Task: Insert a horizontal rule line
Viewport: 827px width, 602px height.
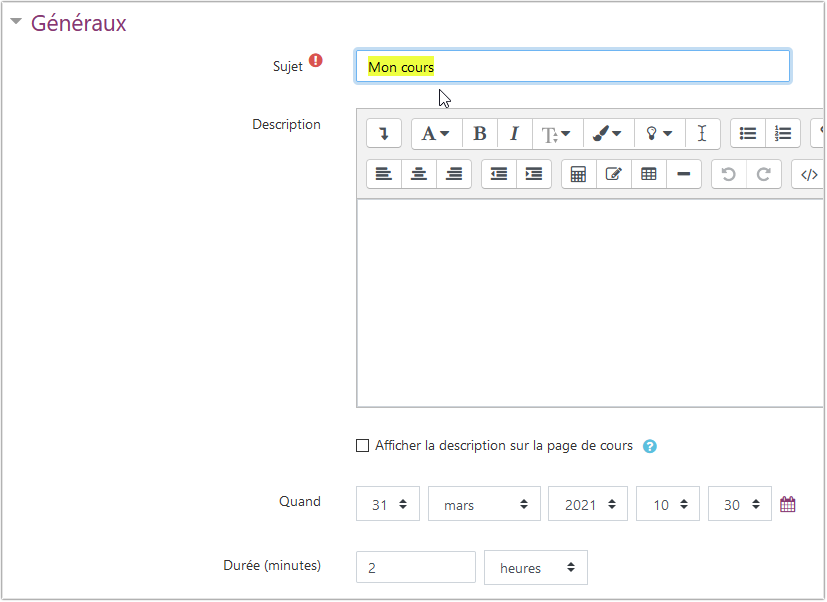Action: pos(683,174)
